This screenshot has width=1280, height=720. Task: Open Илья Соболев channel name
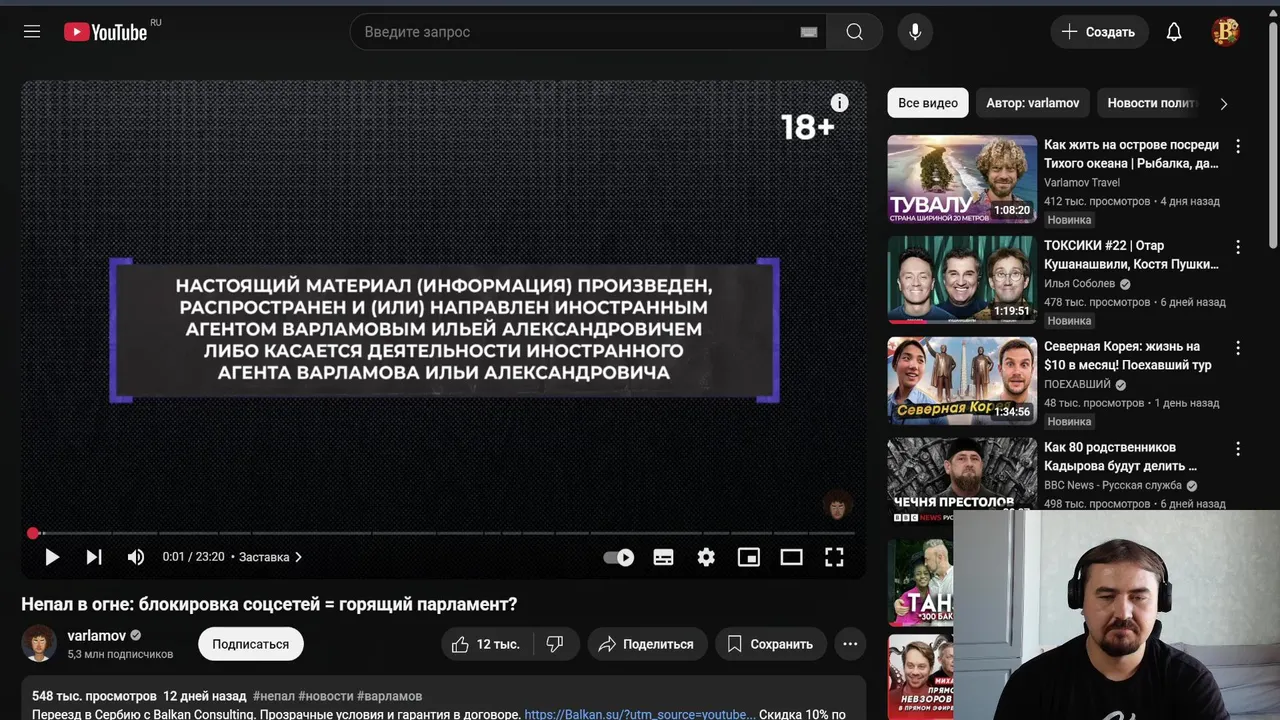[x=1079, y=284]
